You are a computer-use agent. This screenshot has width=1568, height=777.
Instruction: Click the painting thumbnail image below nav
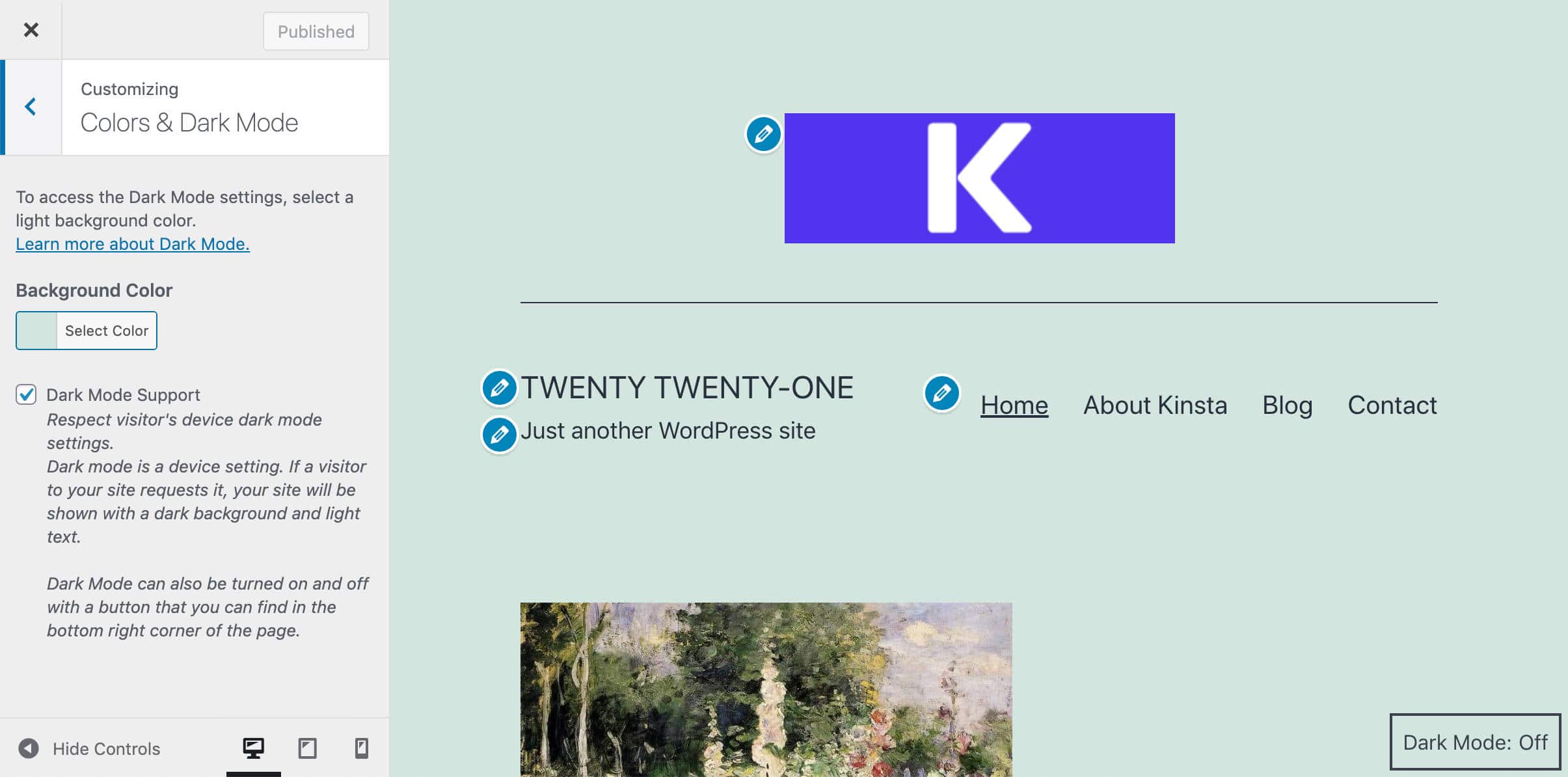click(x=766, y=690)
